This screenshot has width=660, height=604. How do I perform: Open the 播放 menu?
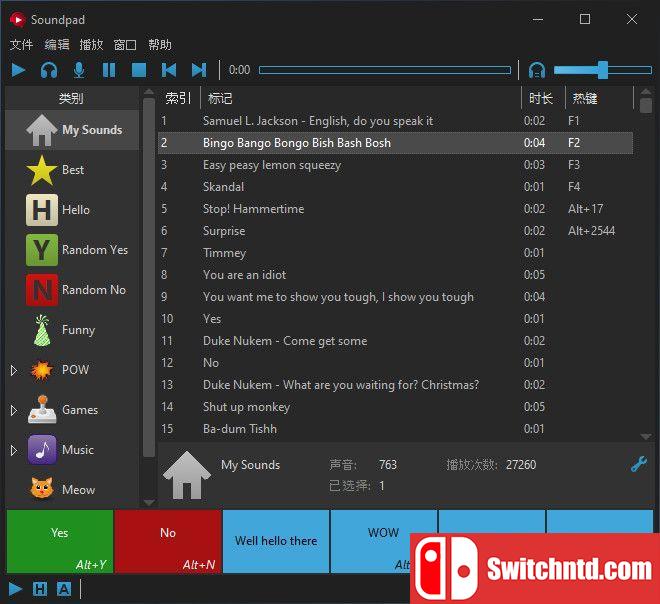click(x=91, y=45)
